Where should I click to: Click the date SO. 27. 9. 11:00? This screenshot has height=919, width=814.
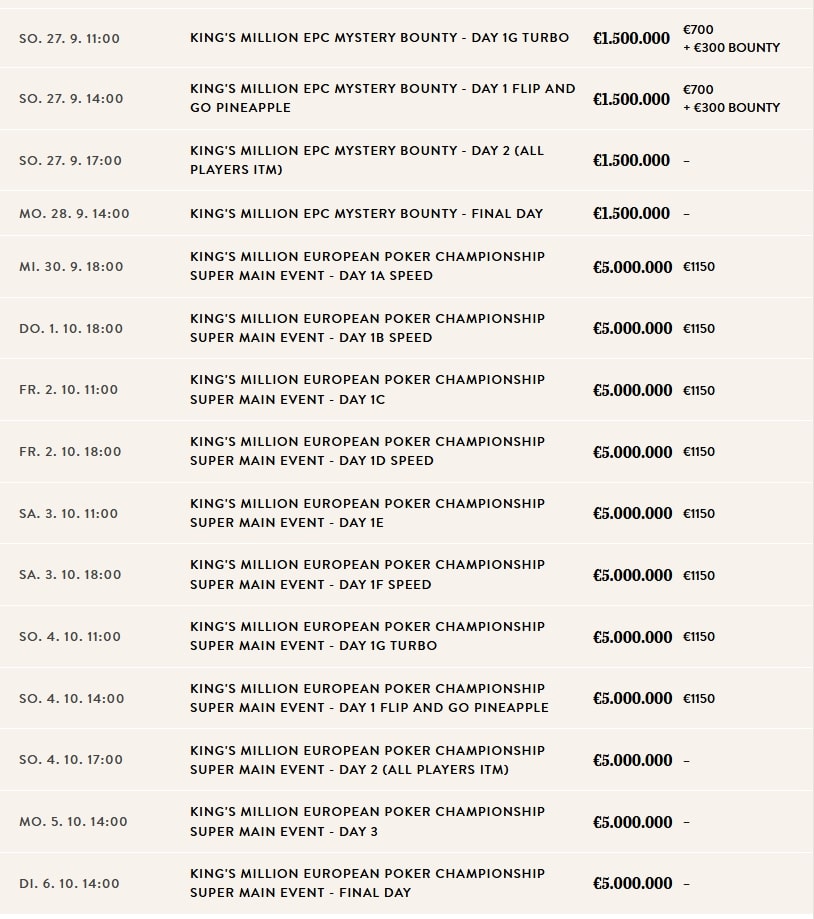coord(69,38)
